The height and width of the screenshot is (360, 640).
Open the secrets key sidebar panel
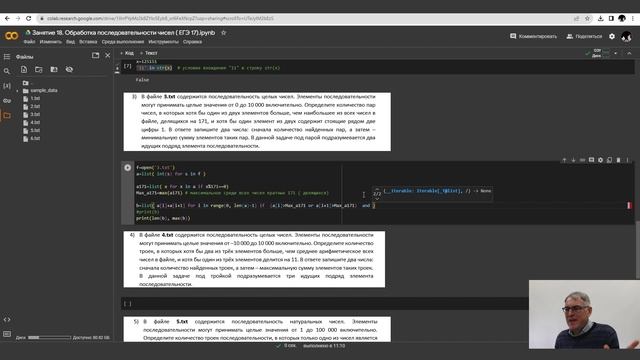tap(7, 100)
